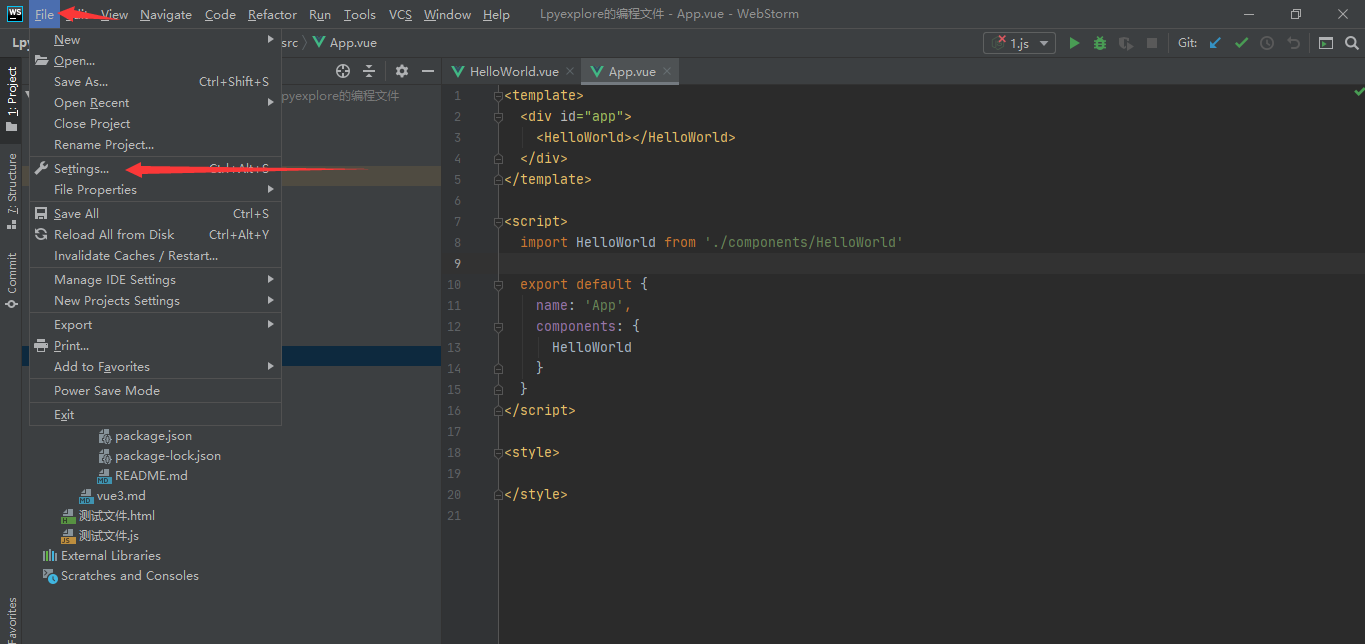
Task: Click the WebStorm logo icon
Action: coord(15,14)
